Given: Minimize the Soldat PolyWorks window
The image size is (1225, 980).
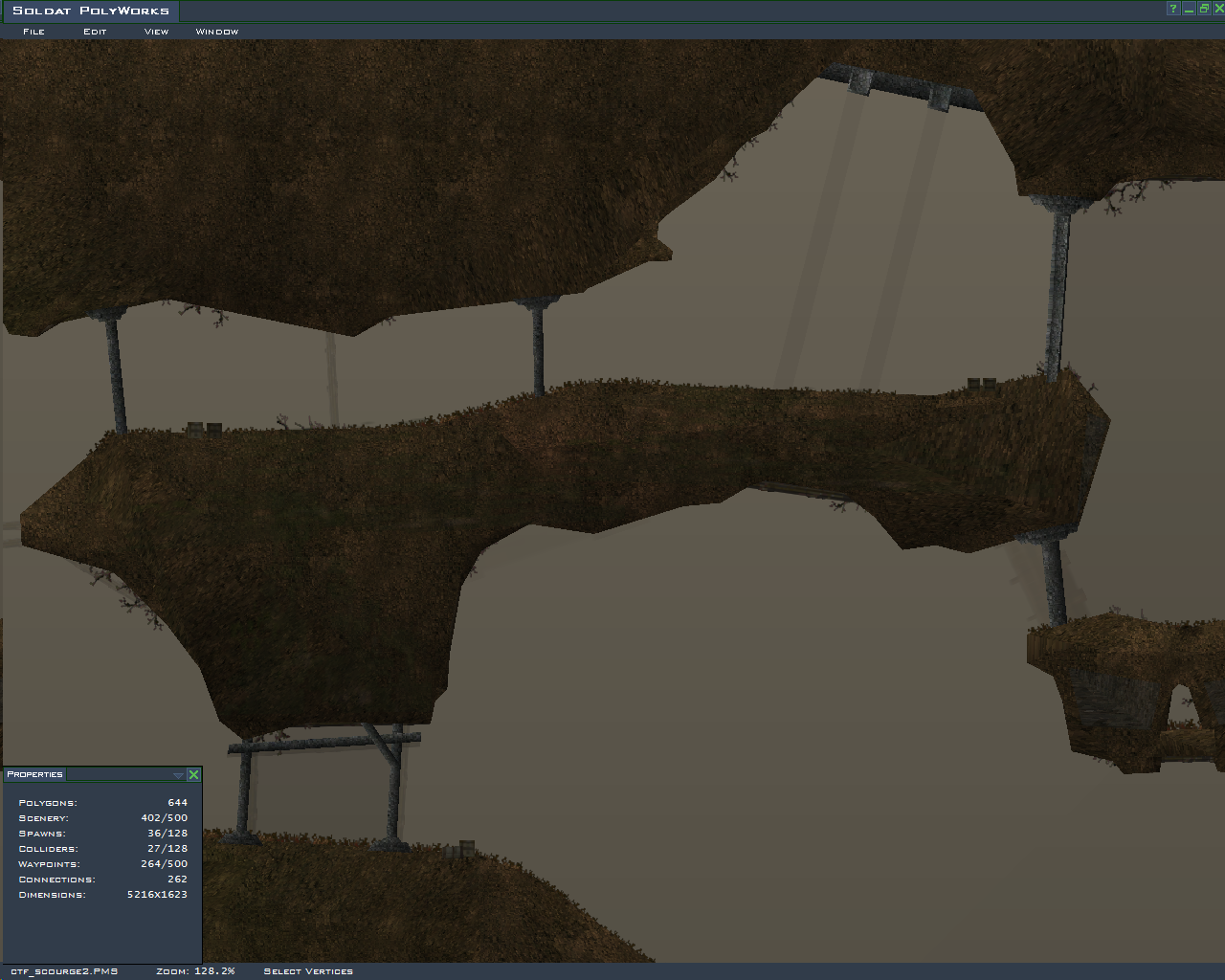Looking at the screenshot, I should tap(1189, 9).
